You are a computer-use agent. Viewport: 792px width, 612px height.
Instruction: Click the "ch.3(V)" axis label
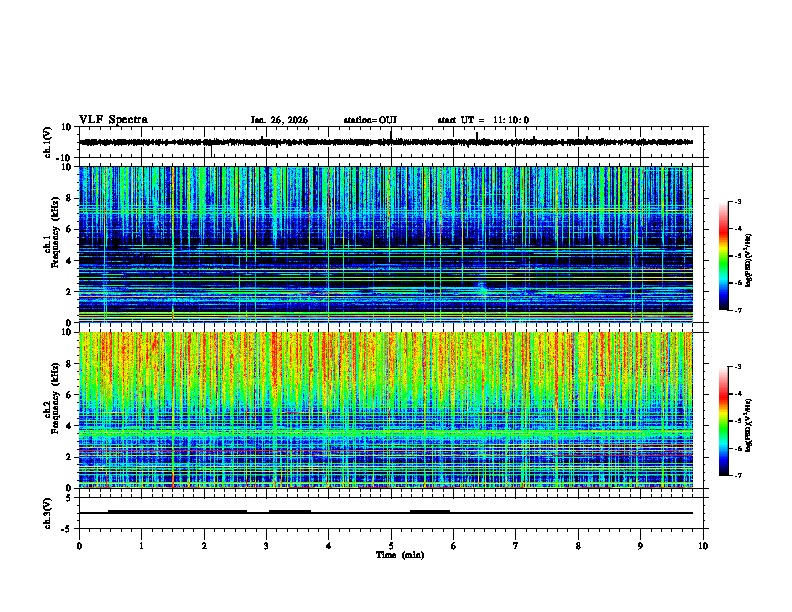click(47, 513)
